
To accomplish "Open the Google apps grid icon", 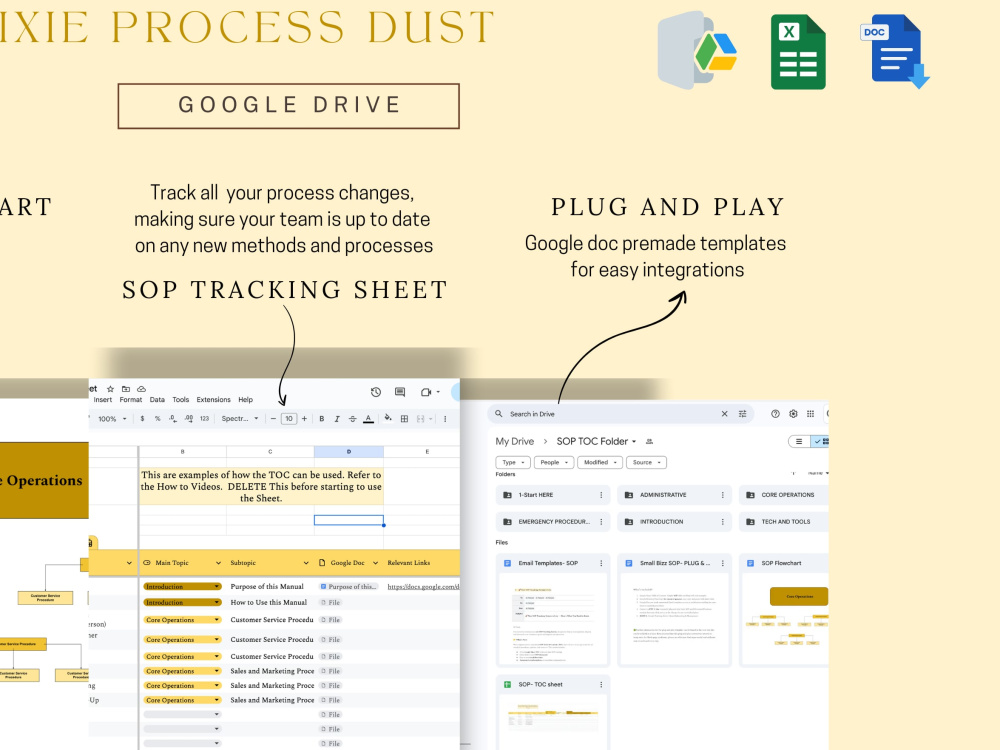I will [811, 414].
